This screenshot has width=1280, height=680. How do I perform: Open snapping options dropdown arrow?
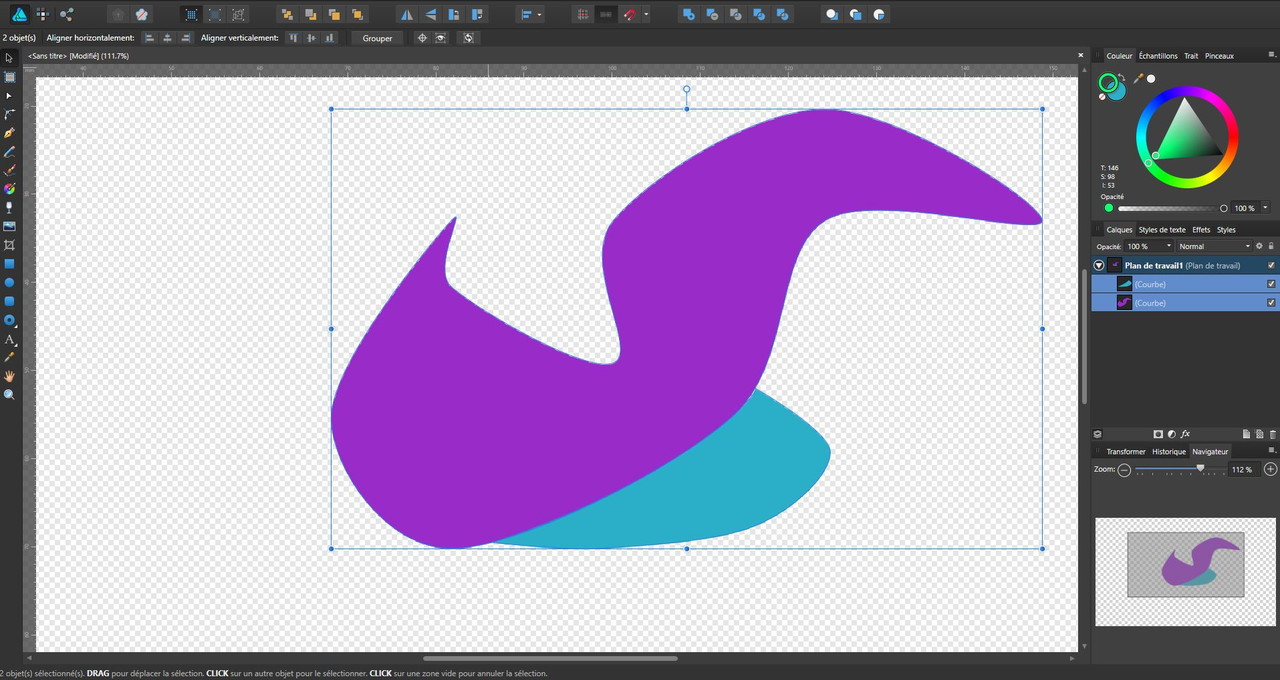(646, 15)
